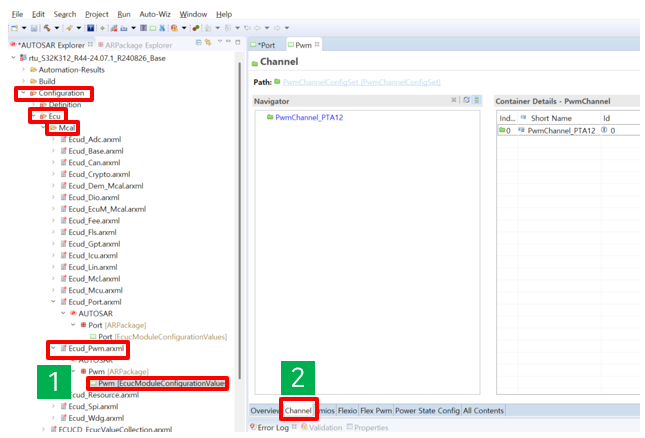Click the Collapse All icon in AUTOSAR Explorer
Screen dimensions: 645x438
pyautogui.click(x=199, y=42)
